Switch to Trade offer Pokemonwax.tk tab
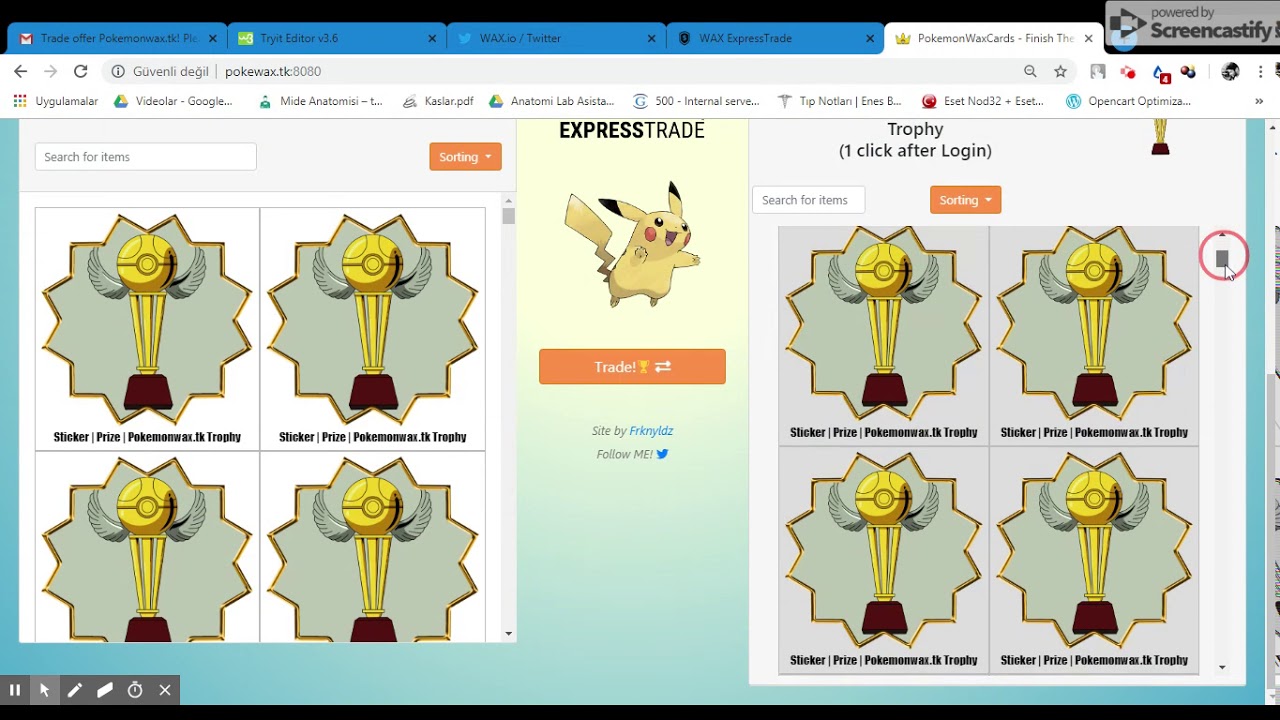The width and height of the screenshot is (1280, 720). pos(117,38)
